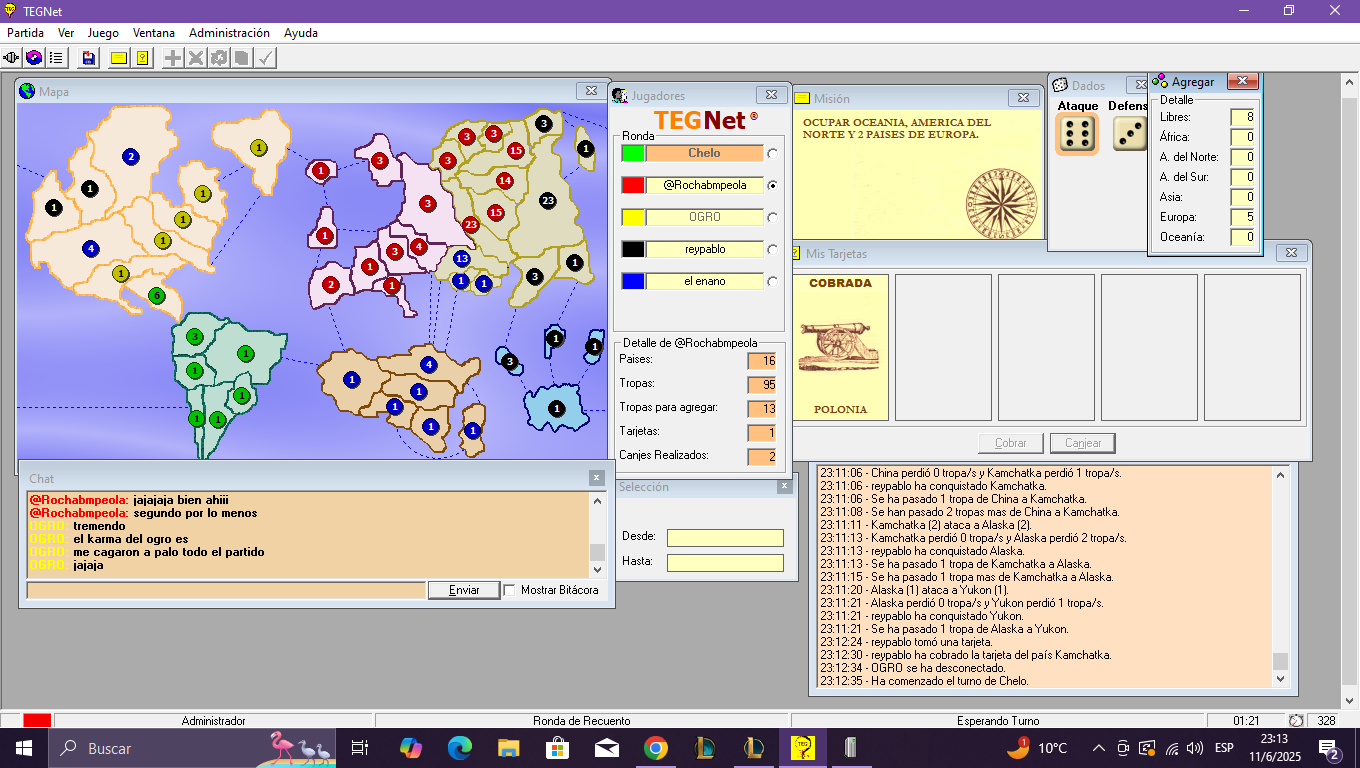Click the checkmark end-turn toolbar icon

pos(265,58)
